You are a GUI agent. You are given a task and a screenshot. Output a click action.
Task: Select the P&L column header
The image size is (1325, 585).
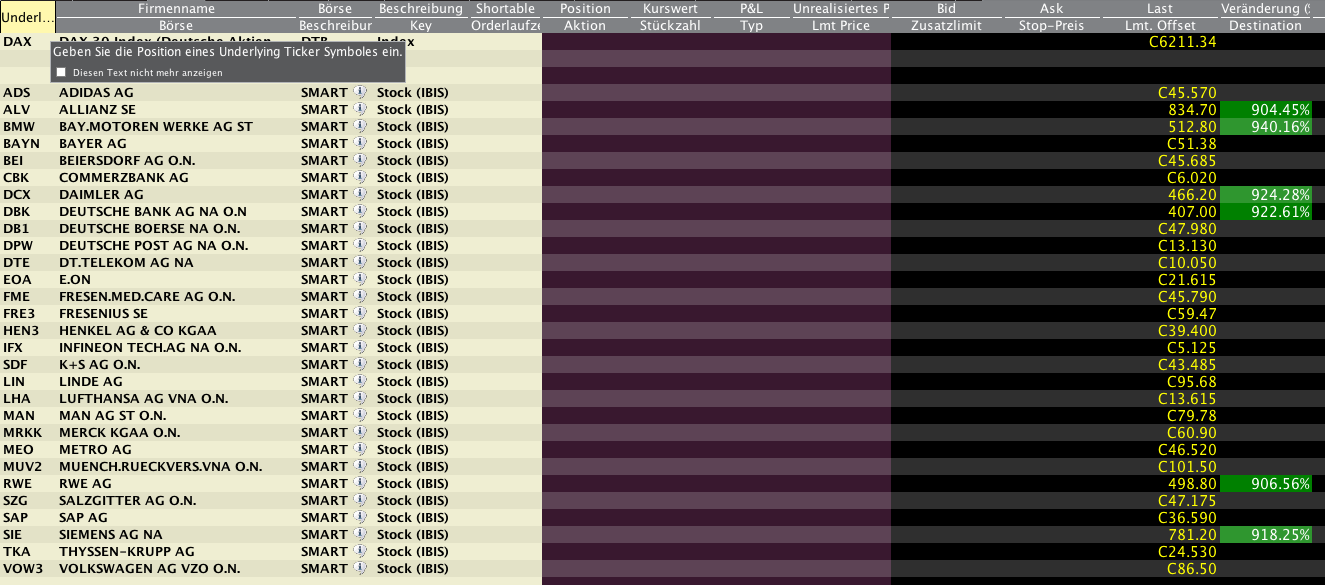click(751, 8)
